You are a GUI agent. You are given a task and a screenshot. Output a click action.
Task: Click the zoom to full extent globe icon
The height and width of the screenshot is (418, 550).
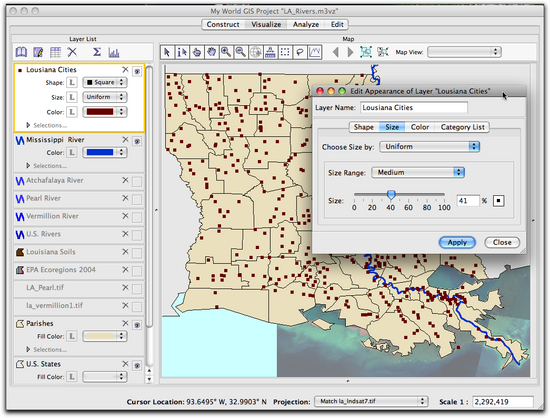(255, 52)
